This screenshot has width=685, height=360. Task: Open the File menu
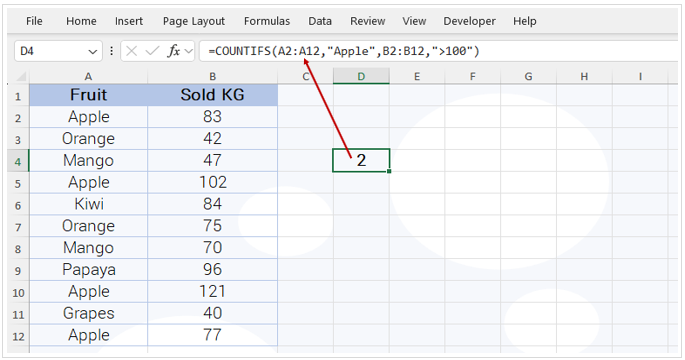(34, 21)
